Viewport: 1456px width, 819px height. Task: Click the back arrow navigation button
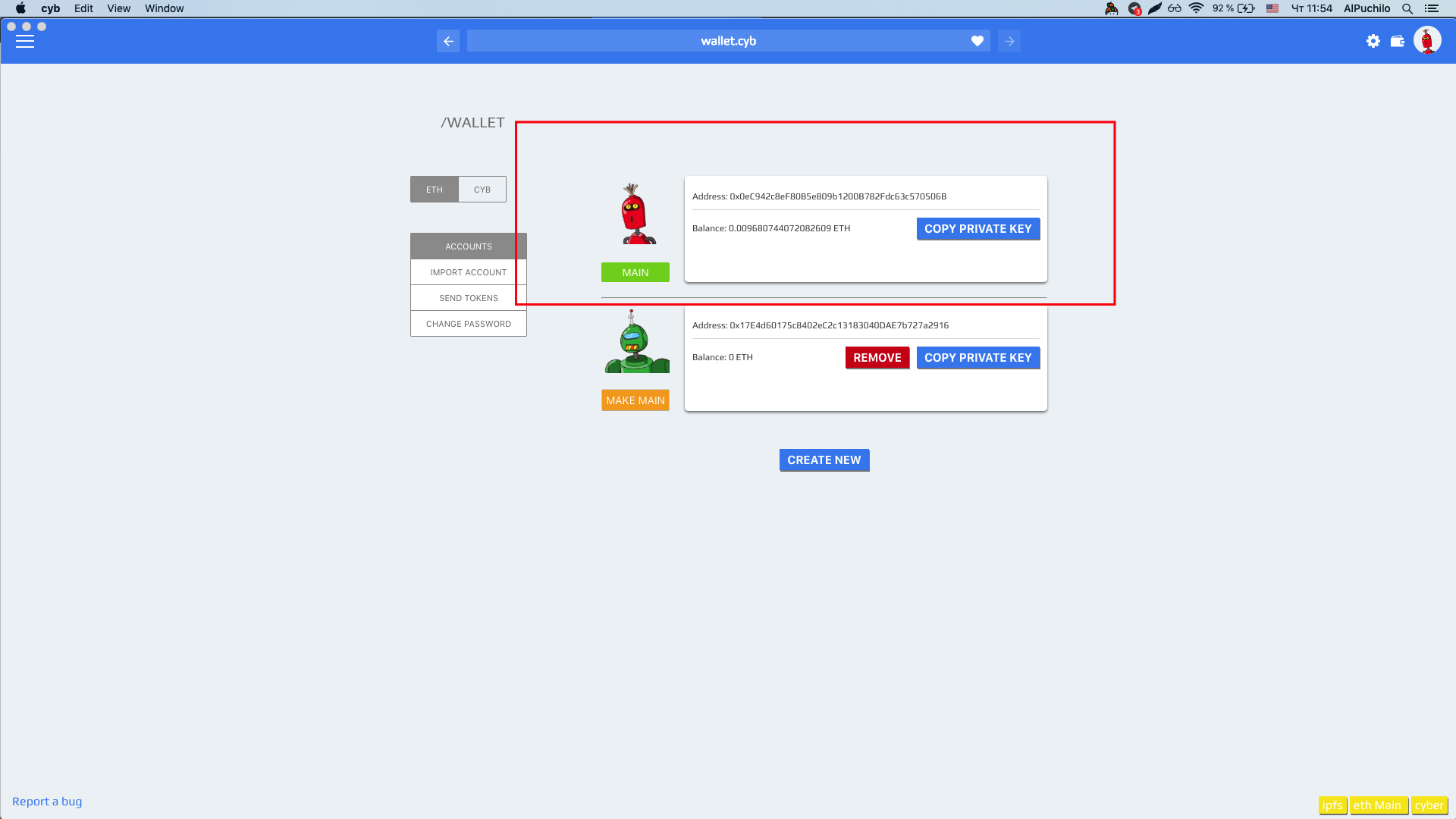click(x=448, y=41)
